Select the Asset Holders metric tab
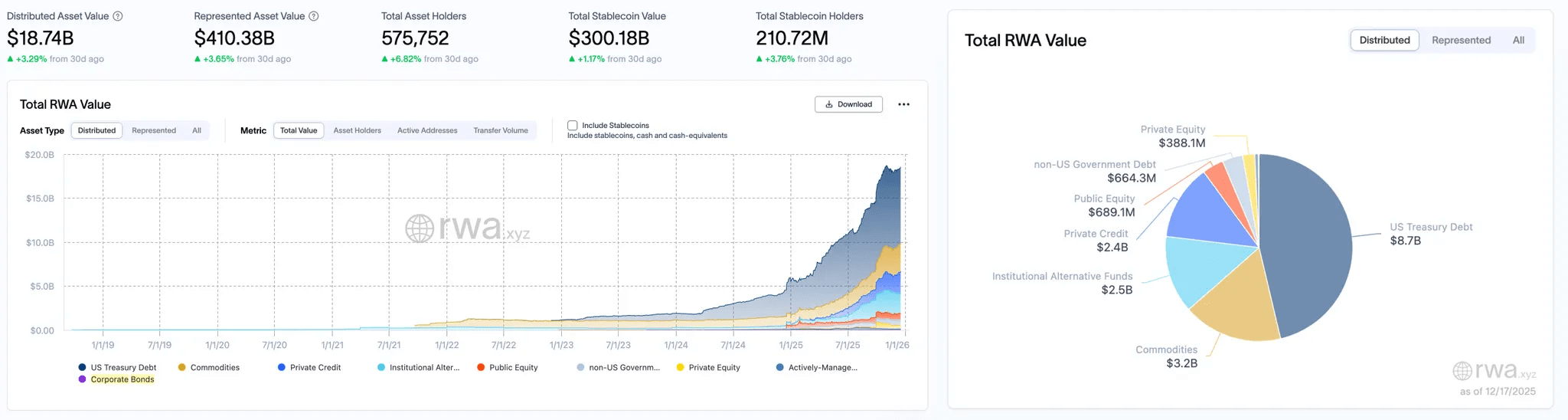The width and height of the screenshot is (1568, 420). click(357, 130)
